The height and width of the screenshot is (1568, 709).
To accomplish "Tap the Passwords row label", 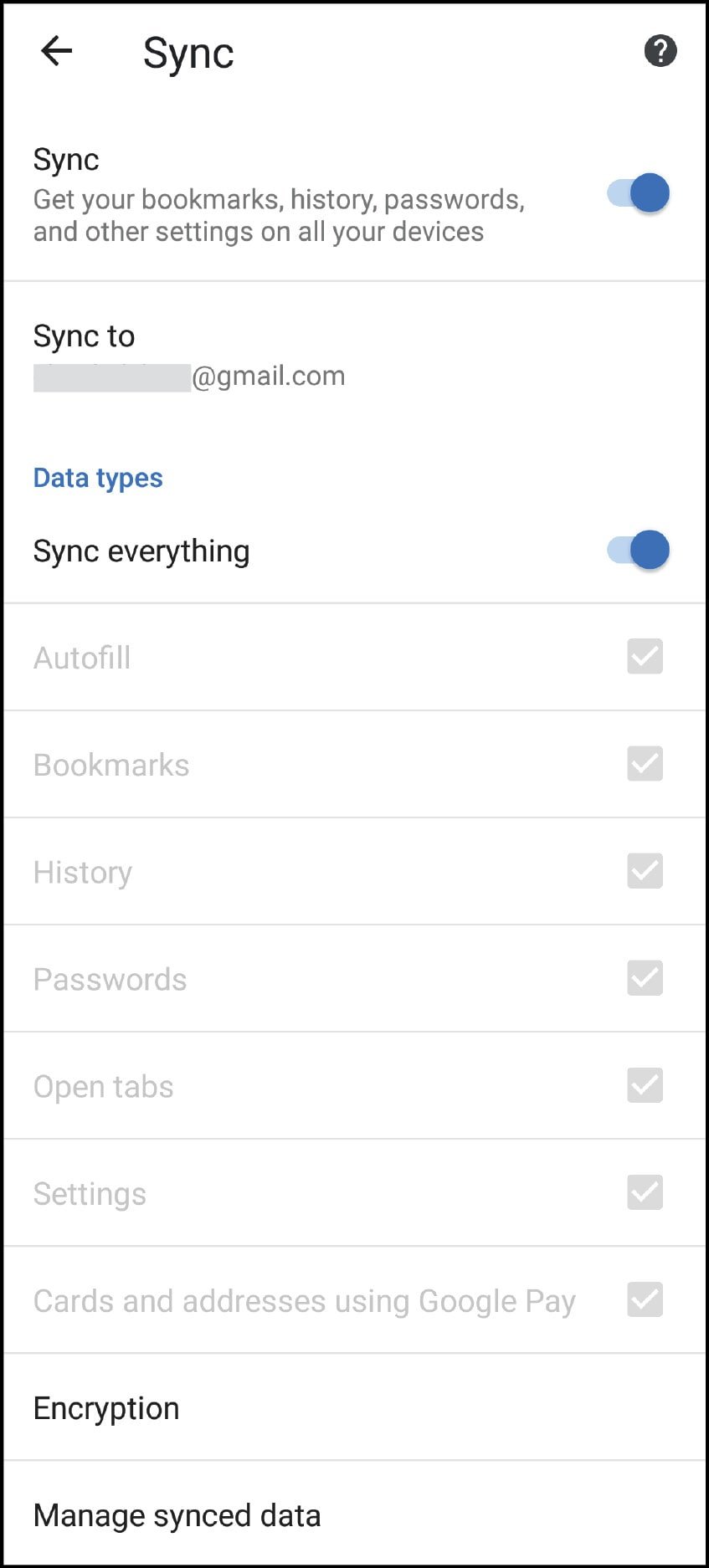I will pyautogui.click(x=110, y=980).
